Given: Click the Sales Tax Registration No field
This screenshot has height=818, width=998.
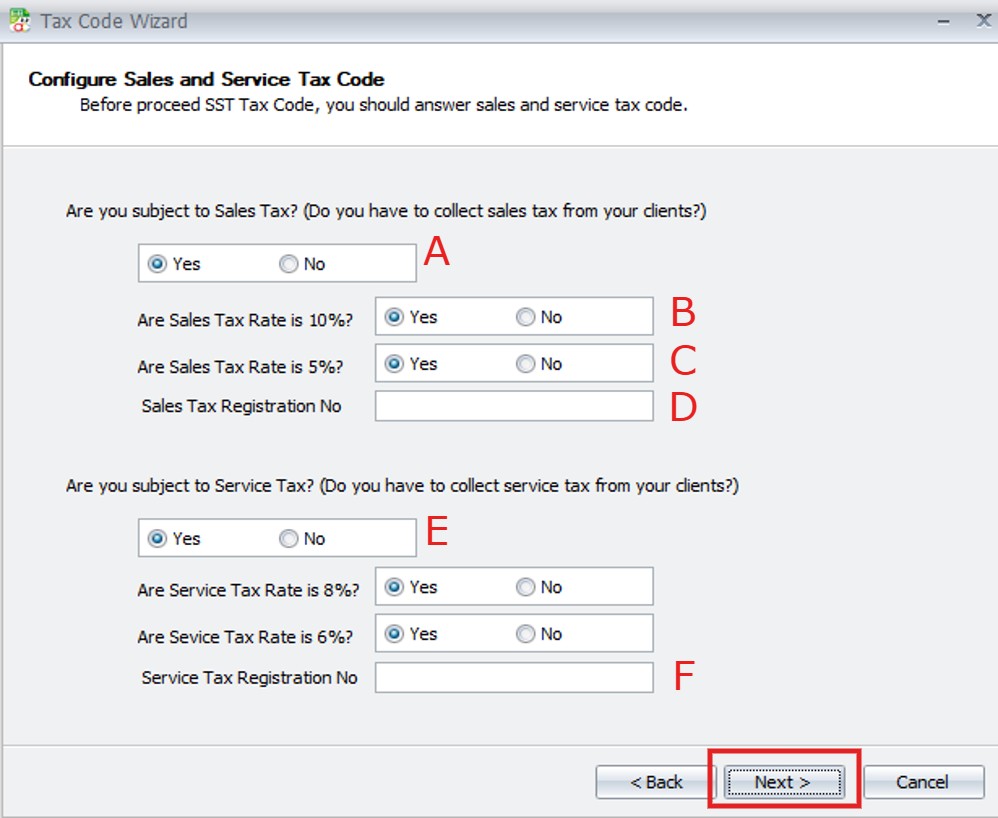Looking at the screenshot, I should (513, 406).
